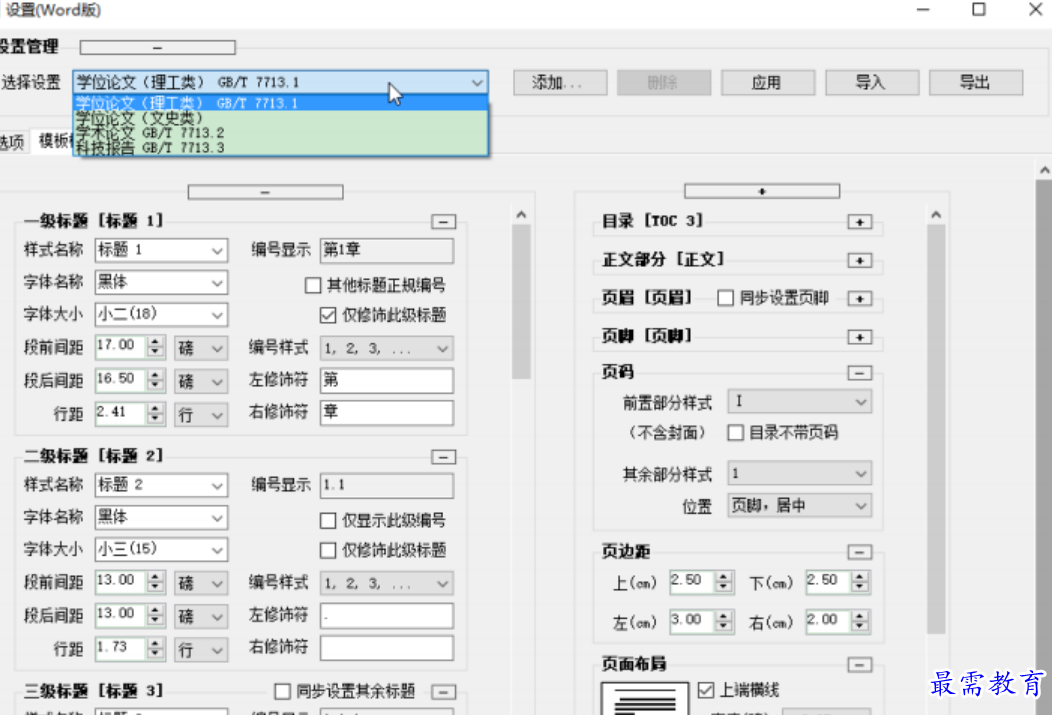Check 目录不带页码 option
This screenshot has height=715, width=1052.
coord(735,433)
